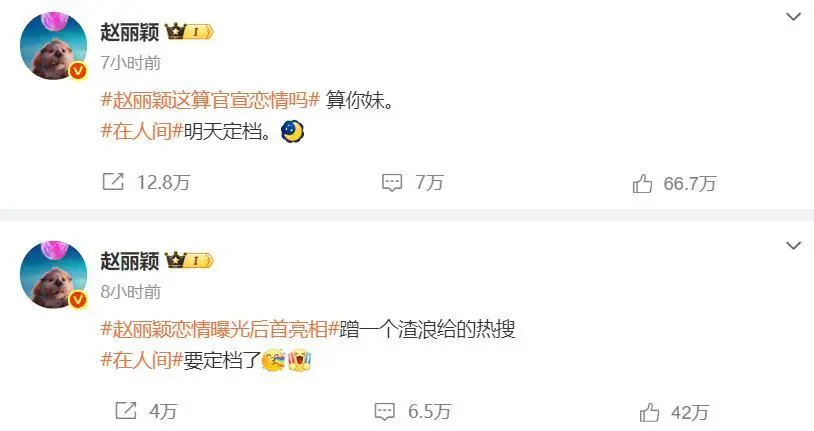
Task: Click username 赵丽颖 on the first post
Action: coord(130,32)
